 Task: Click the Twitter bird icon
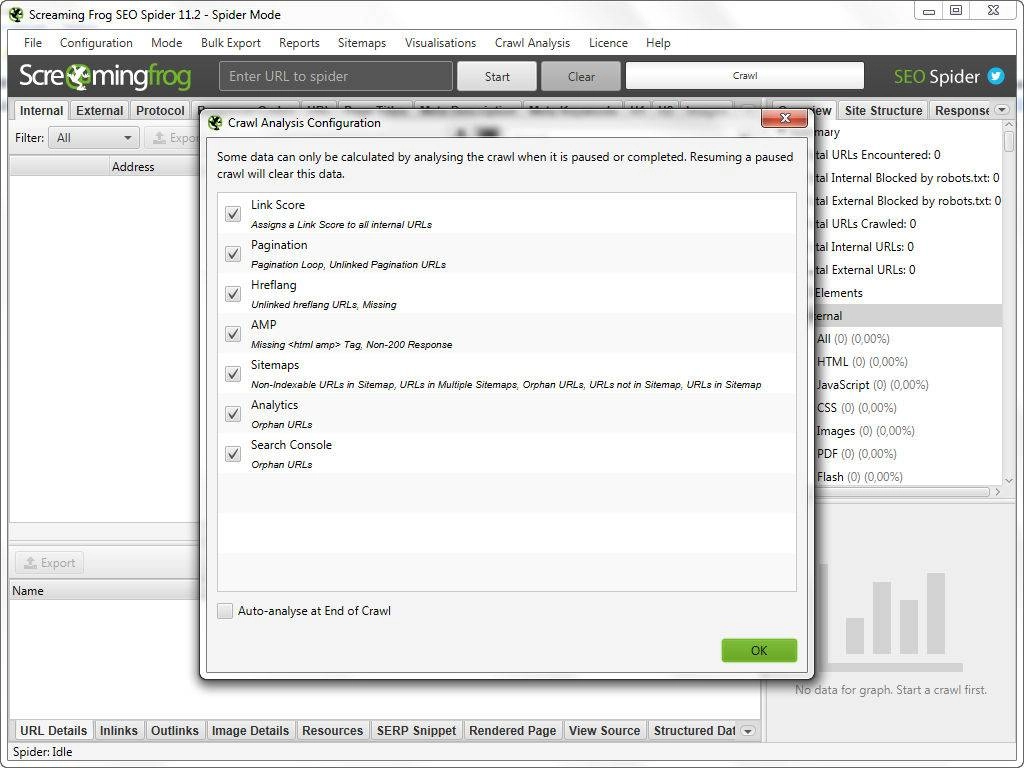click(995, 76)
